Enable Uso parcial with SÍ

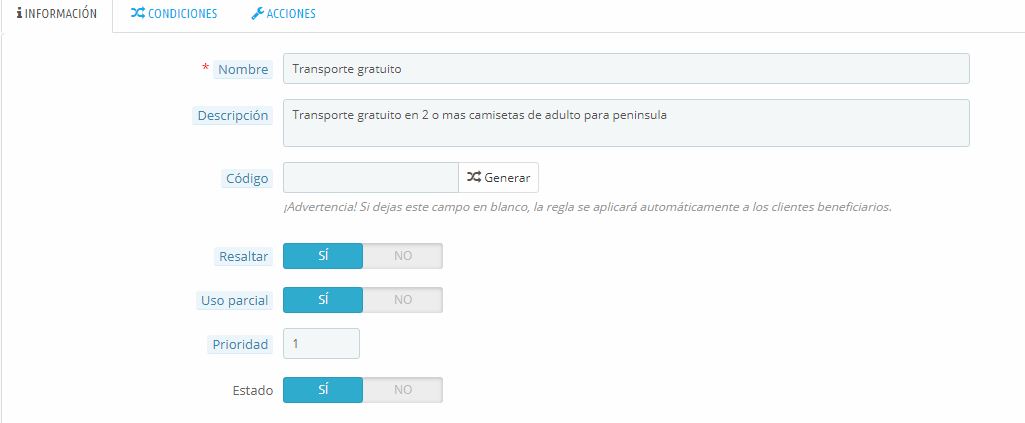[323, 300]
